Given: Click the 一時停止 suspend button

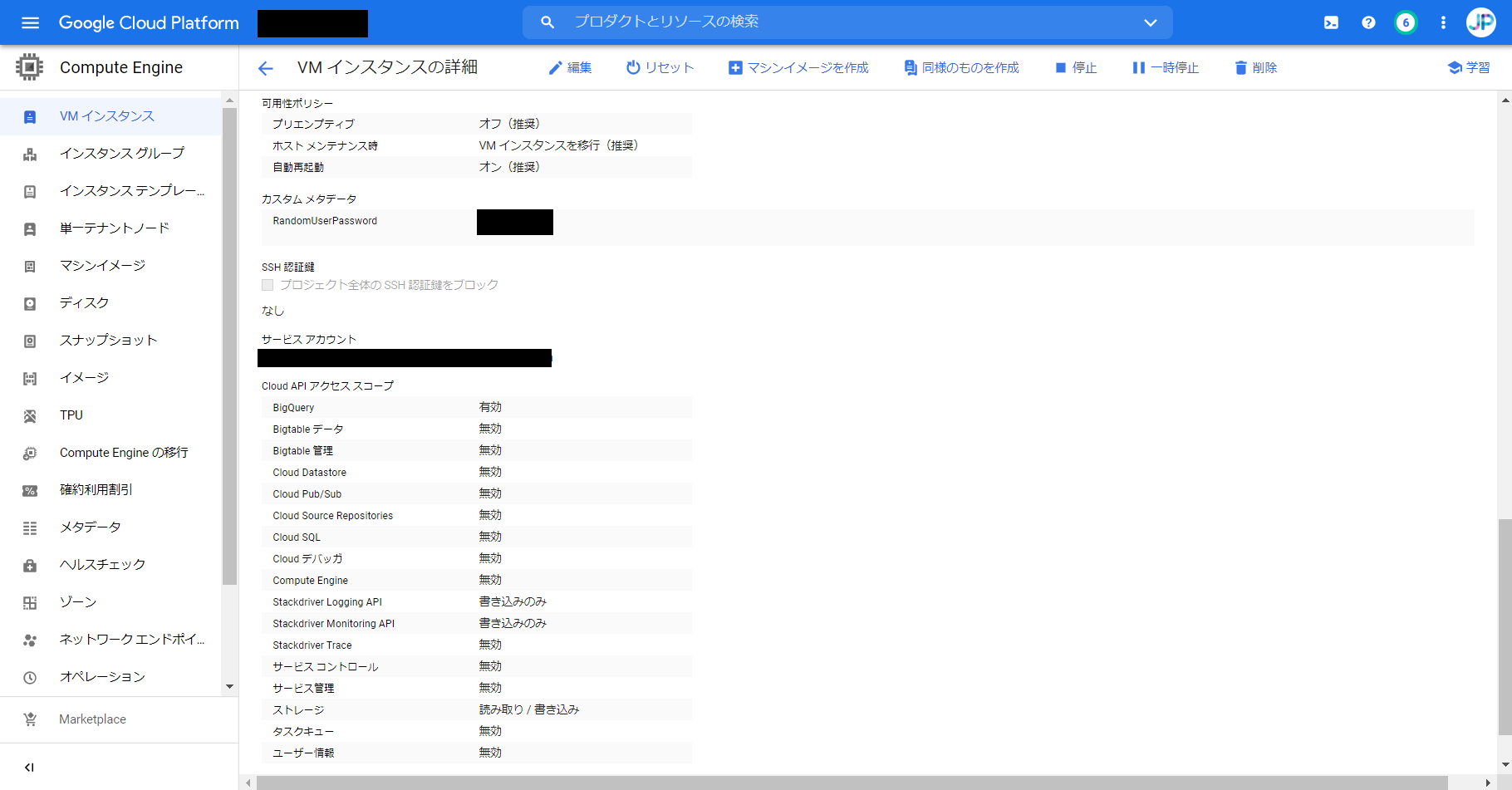Looking at the screenshot, I should [1166, 68].
